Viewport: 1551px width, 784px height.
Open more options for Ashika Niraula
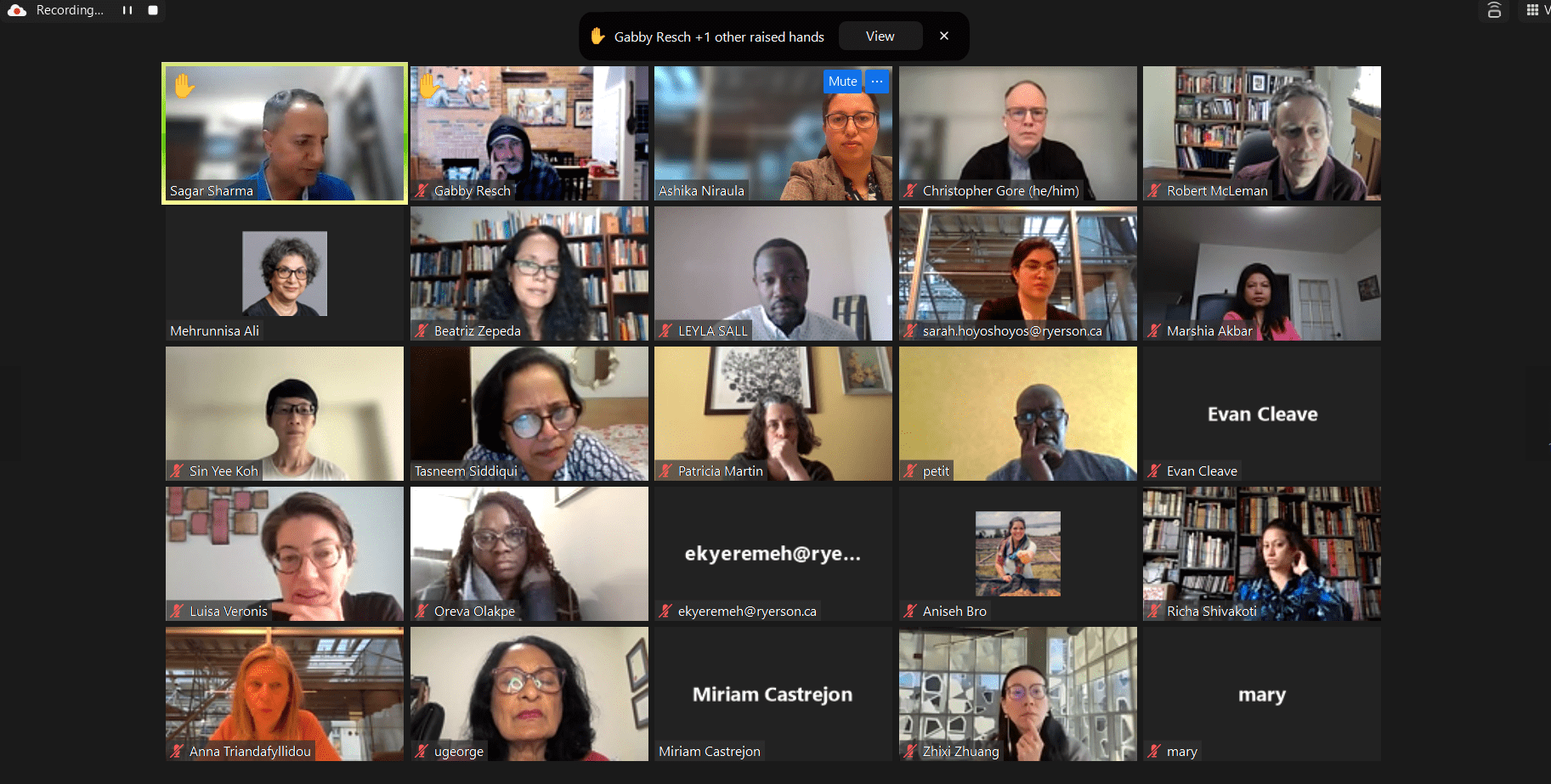[877, 82]
